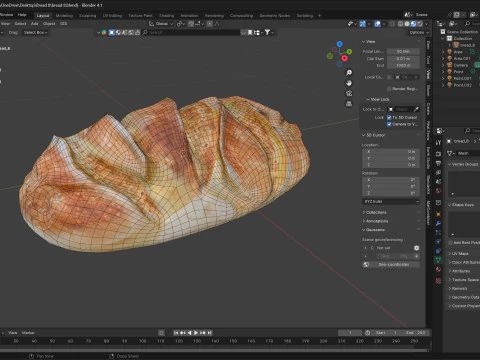
Task: Click the blue Z axis on navigation gizmo
Action: coord(339,44)
